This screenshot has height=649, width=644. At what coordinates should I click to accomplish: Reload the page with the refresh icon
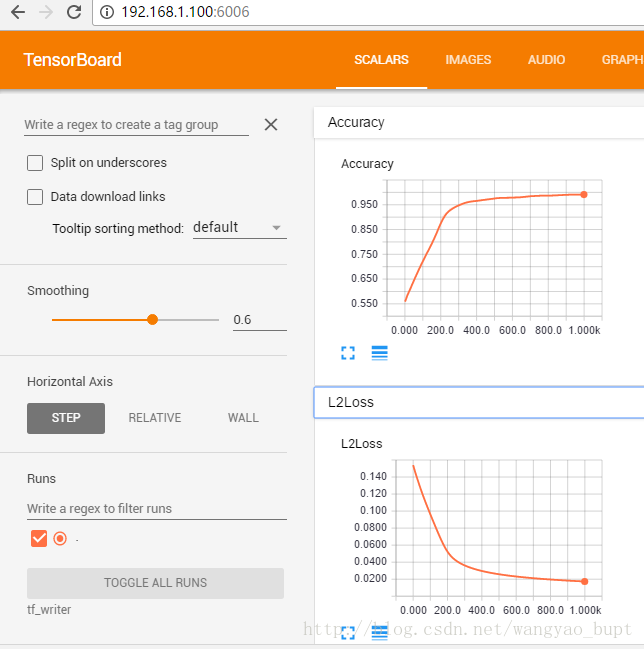tap(74, 12)
